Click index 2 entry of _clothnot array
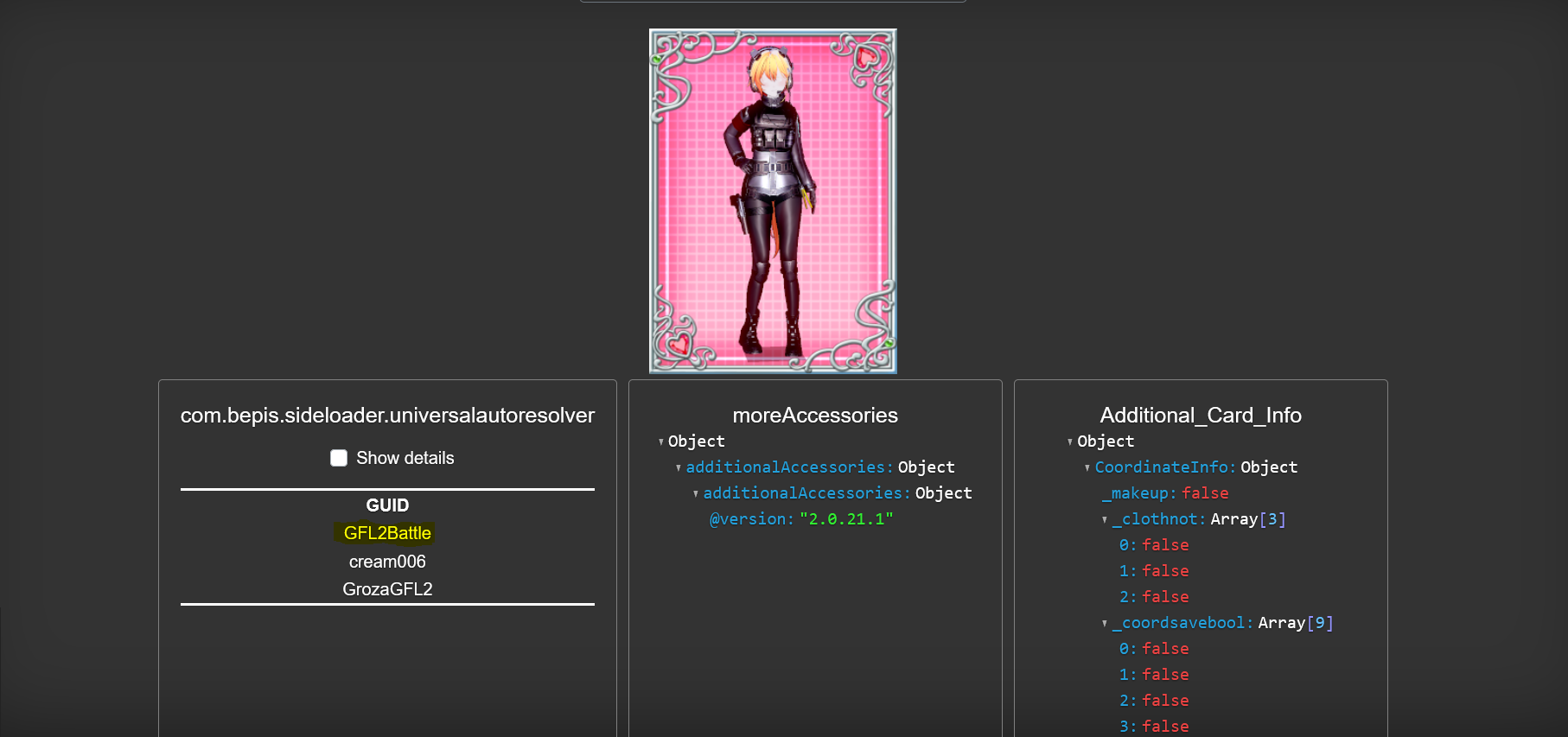 click(x=1154, y=597)
